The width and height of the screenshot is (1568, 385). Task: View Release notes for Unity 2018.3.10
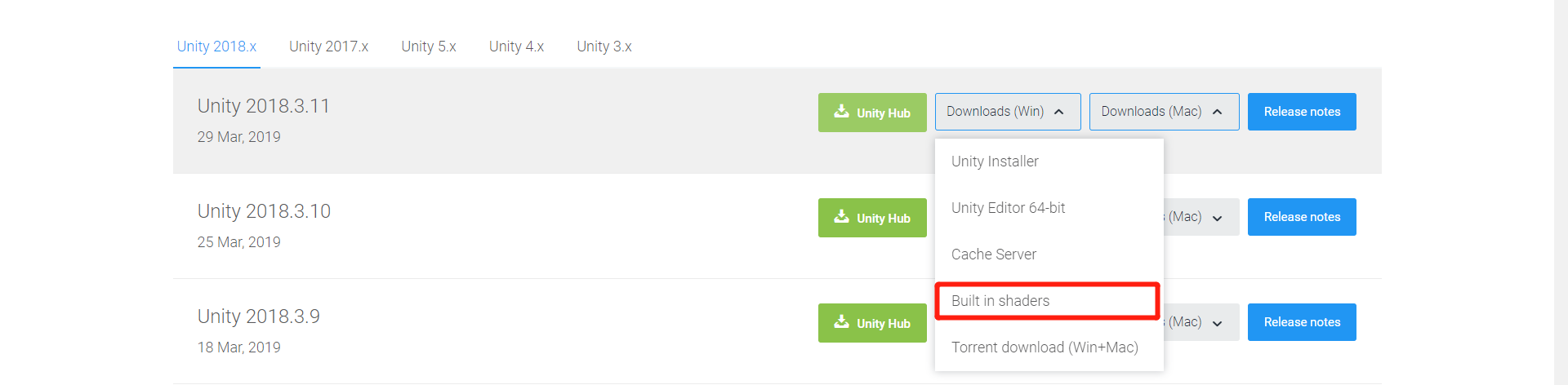(x=1302, y=217)
